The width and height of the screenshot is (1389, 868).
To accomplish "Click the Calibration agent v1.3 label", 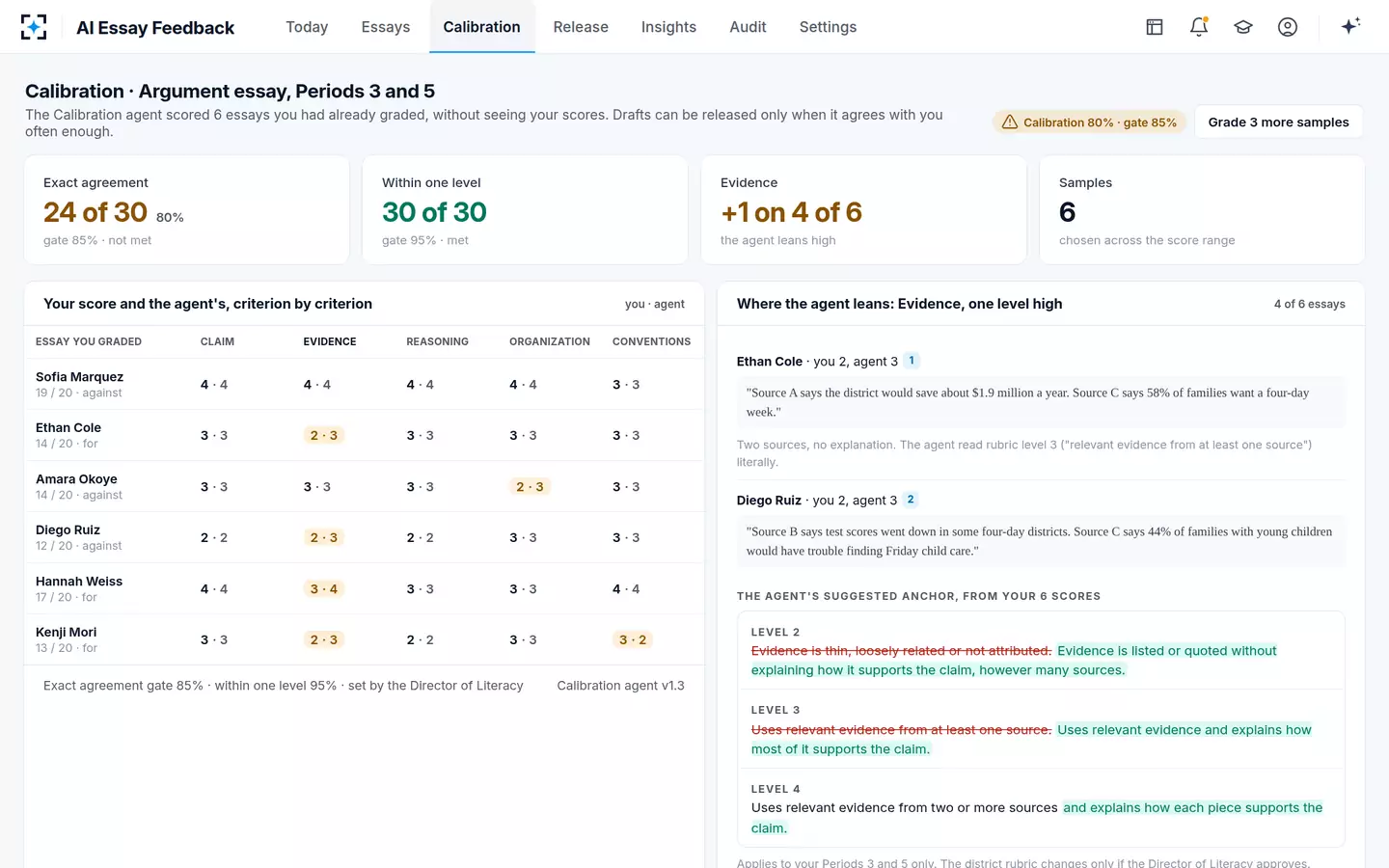I will pyautogui.click(x=620, y=686).
